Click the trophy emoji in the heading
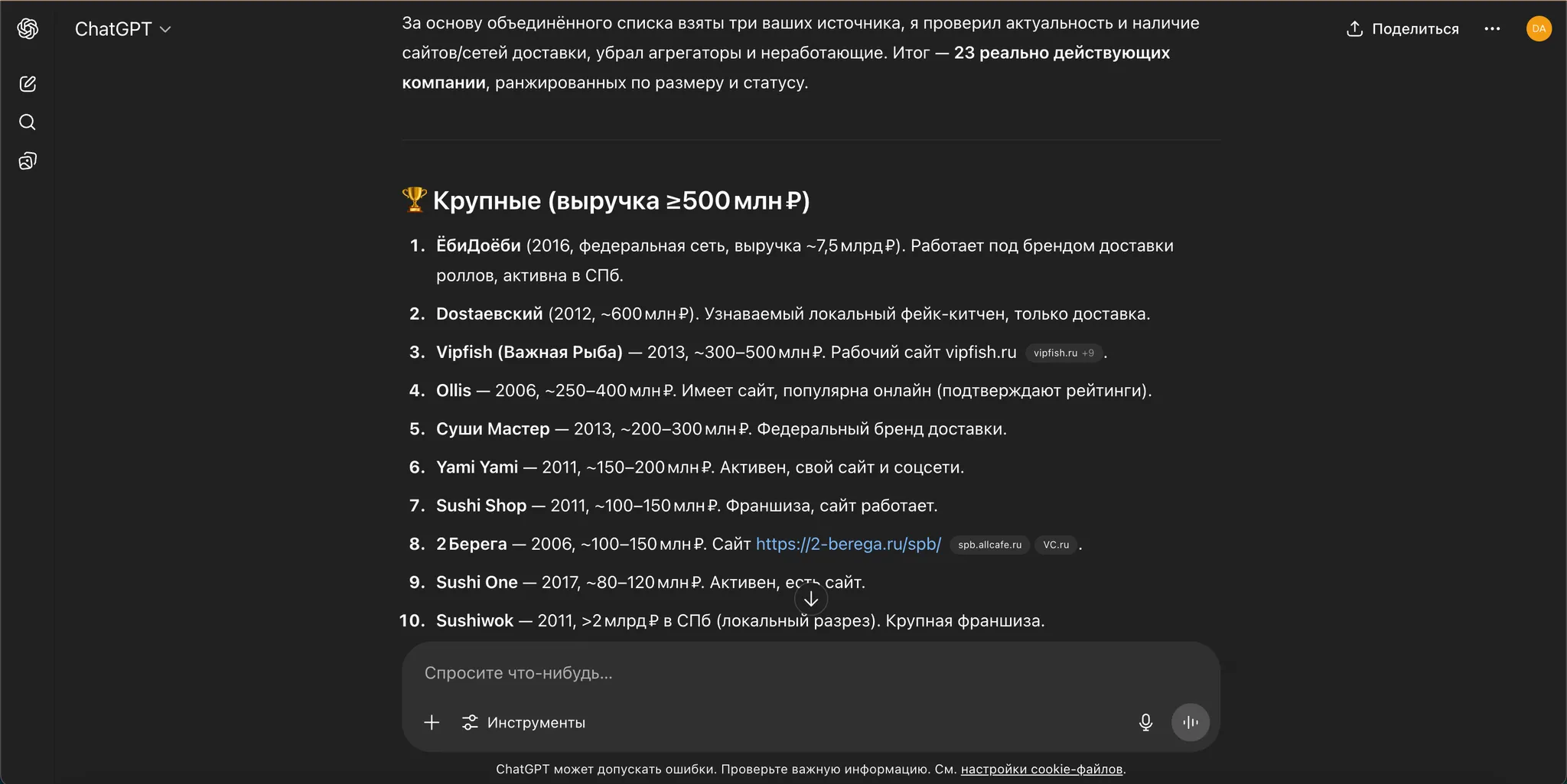Screen dimensions: 1567x784 (414, 200)
